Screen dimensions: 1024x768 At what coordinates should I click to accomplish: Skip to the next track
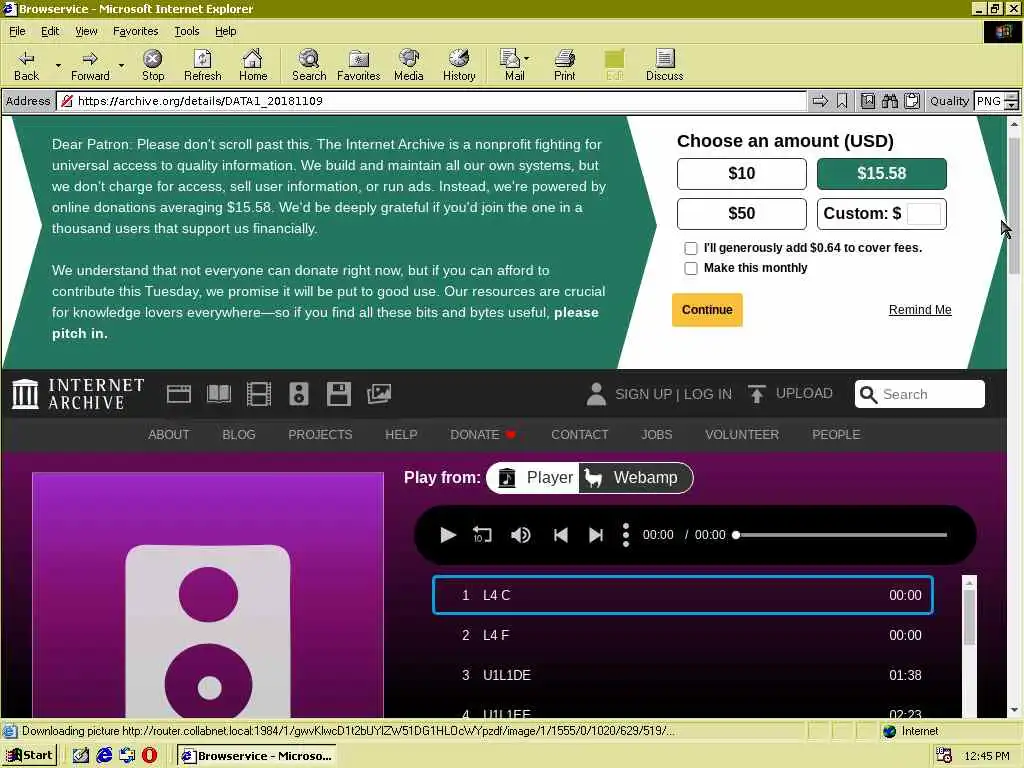596,535
